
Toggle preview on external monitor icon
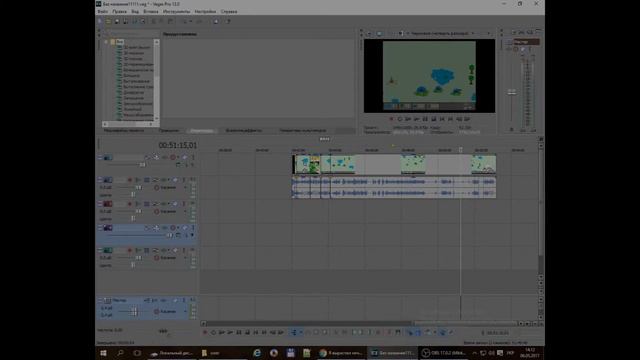379,33
